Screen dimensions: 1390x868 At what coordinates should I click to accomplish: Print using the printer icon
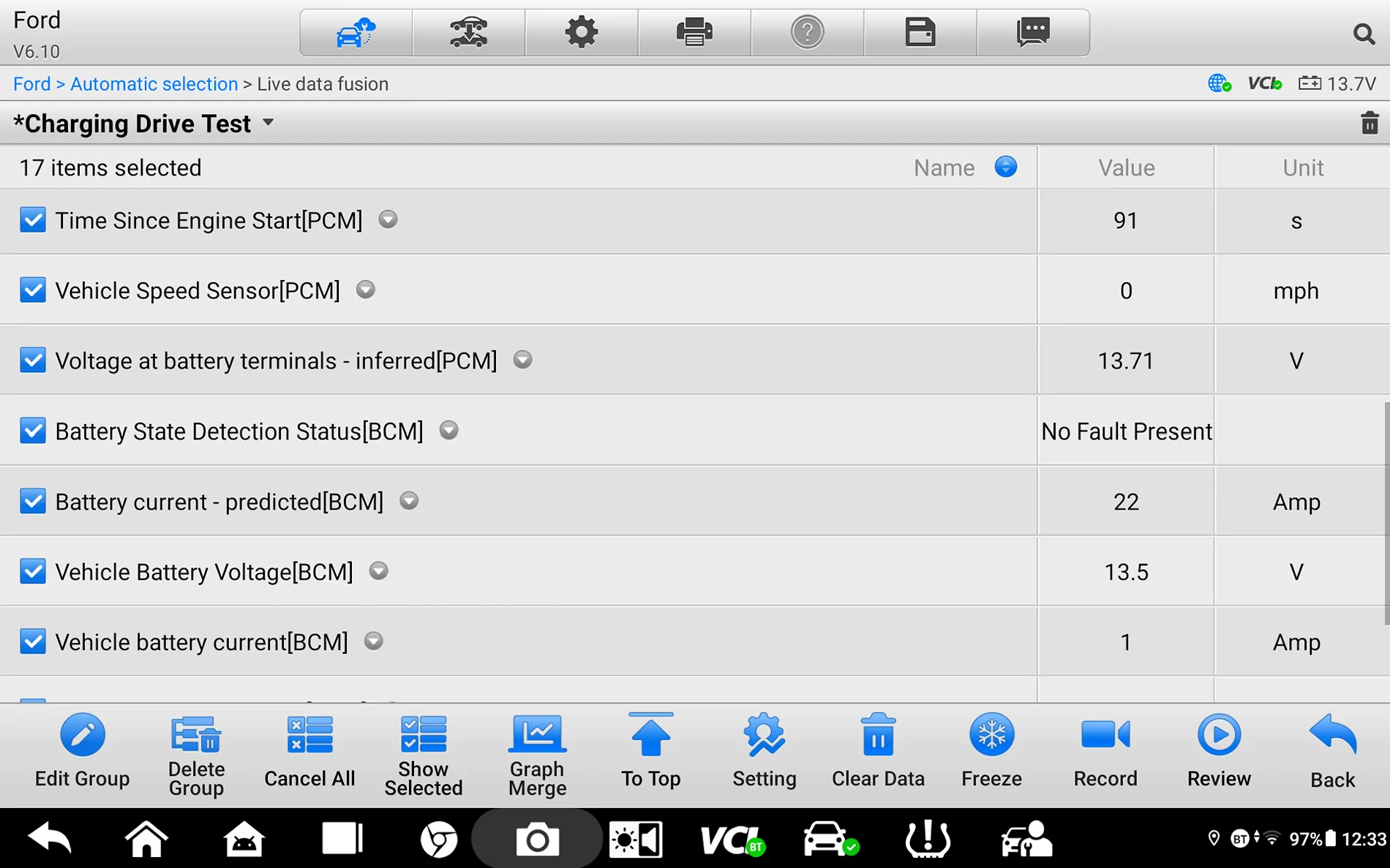tap(694, 33)
